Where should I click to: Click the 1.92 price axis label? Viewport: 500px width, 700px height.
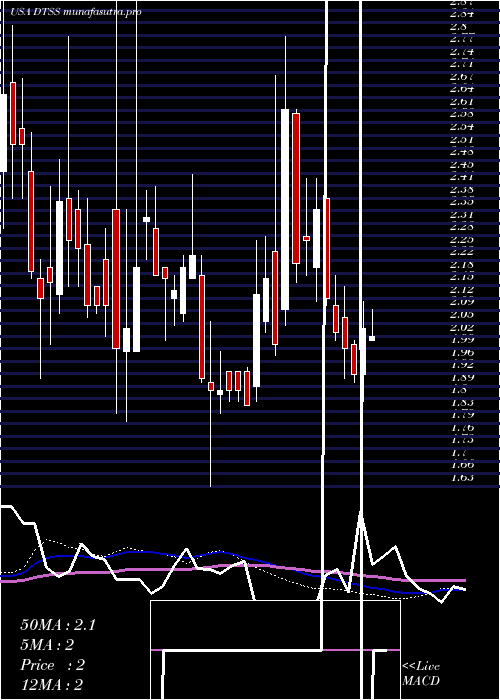[462, 364]
